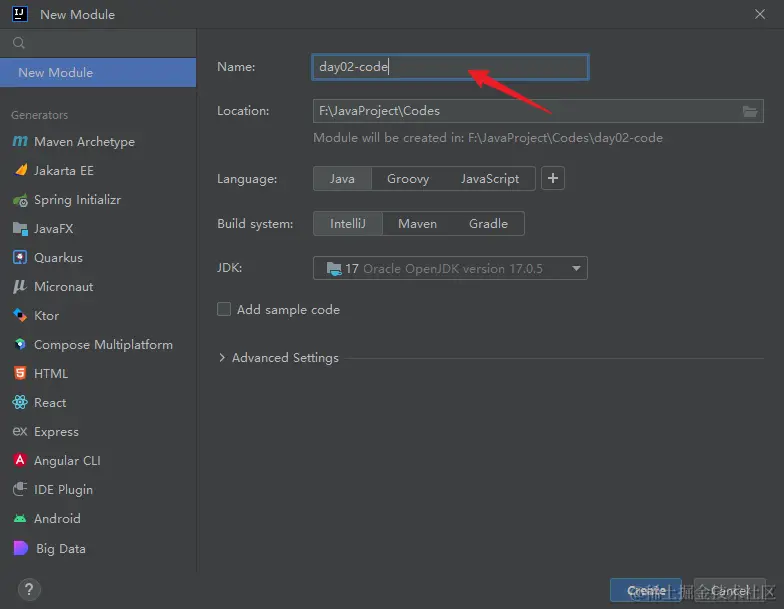Select the Android generator
784x609 pixels.
pos(46,519)
